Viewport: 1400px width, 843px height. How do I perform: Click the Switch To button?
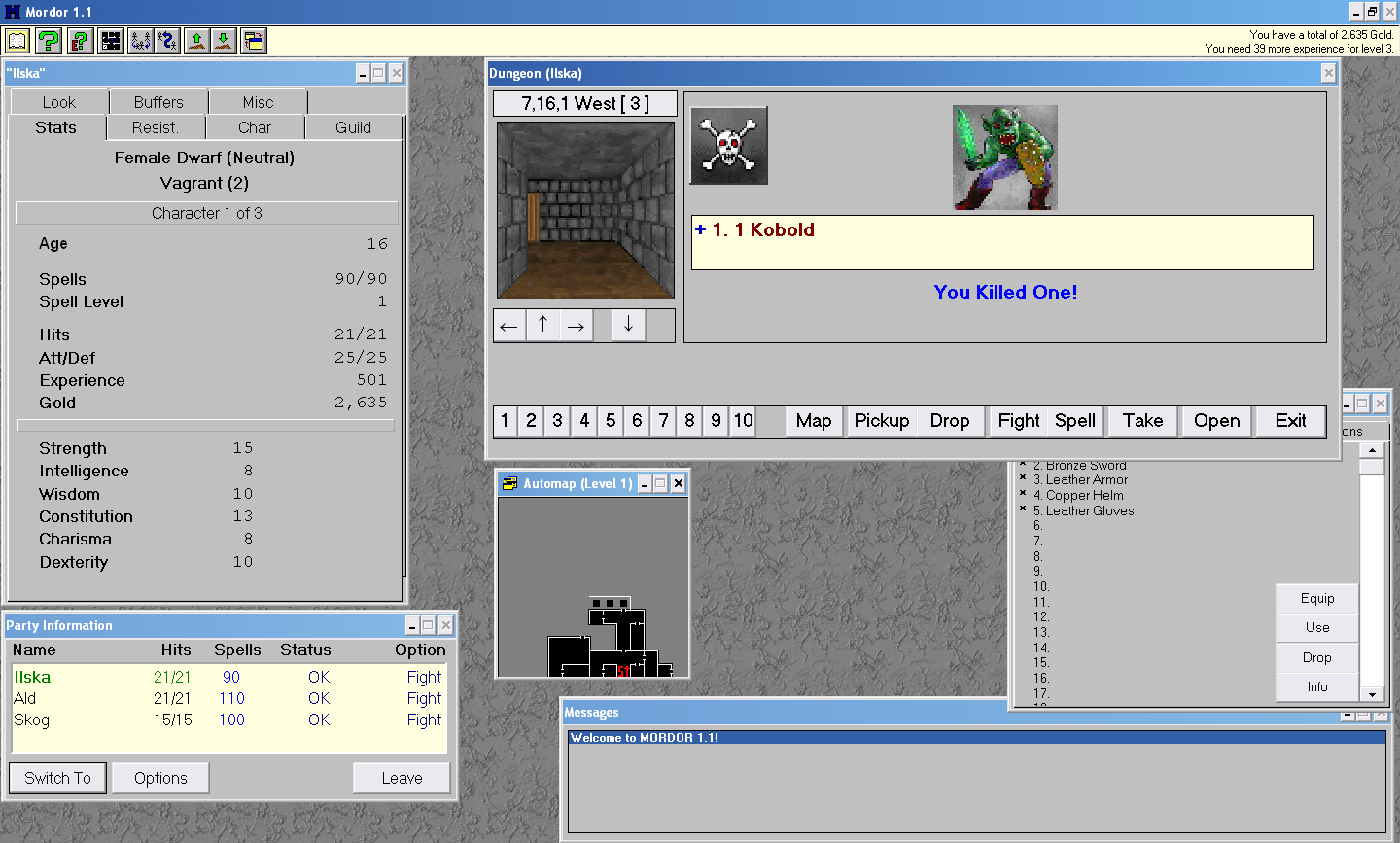57,778
